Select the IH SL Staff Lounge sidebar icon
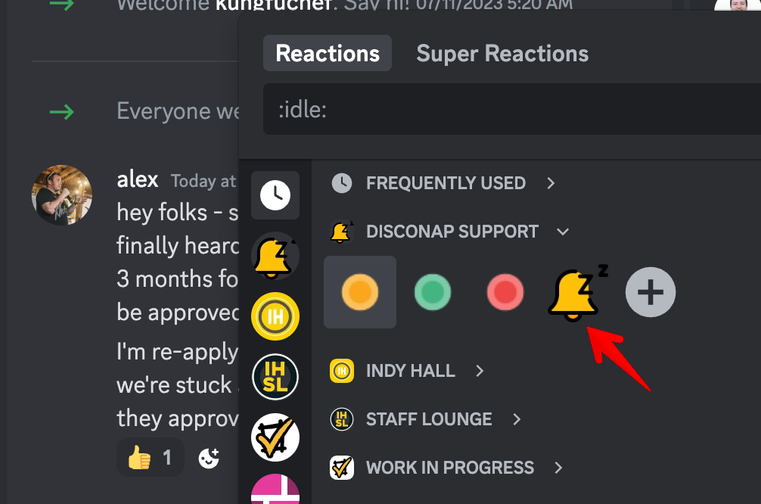 point(275,377)
